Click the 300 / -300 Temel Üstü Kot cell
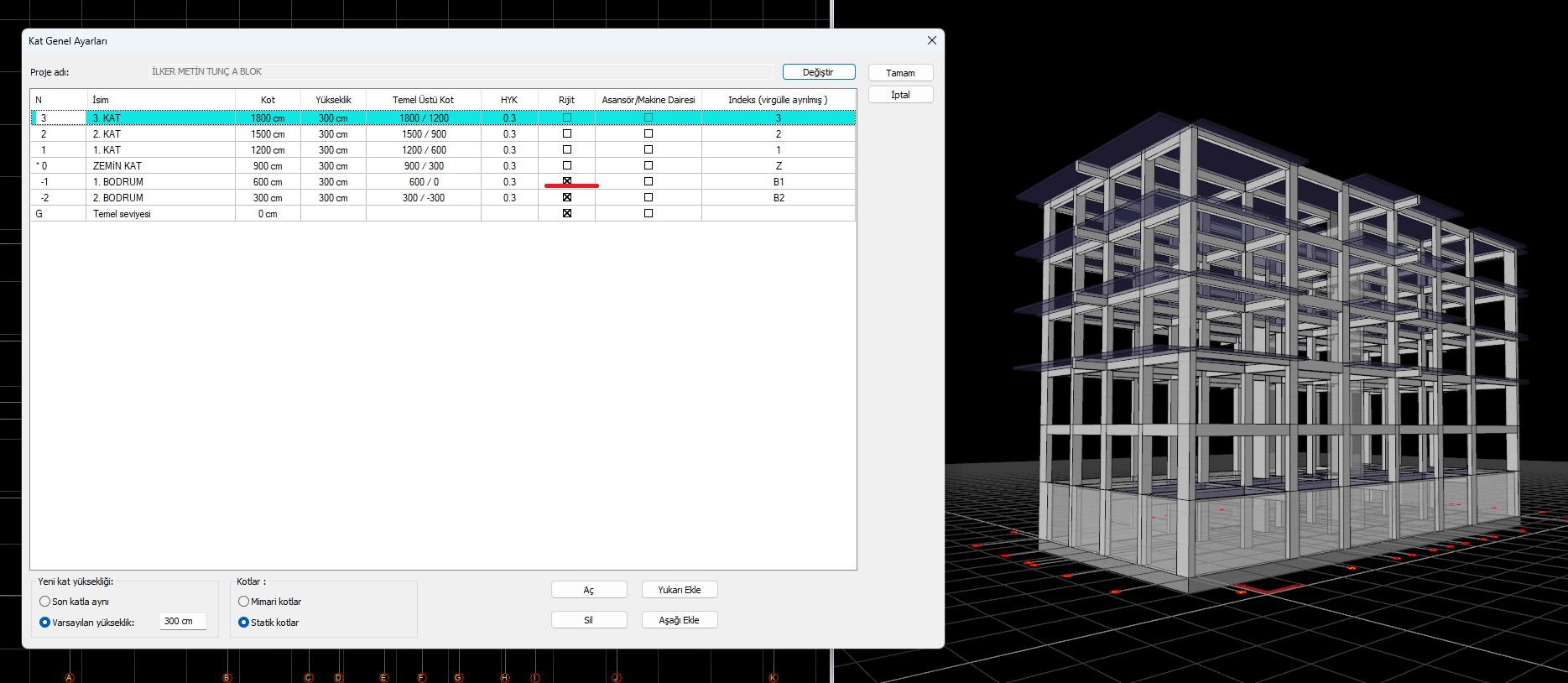This screenshot has width=1568, height=683. 424,198
